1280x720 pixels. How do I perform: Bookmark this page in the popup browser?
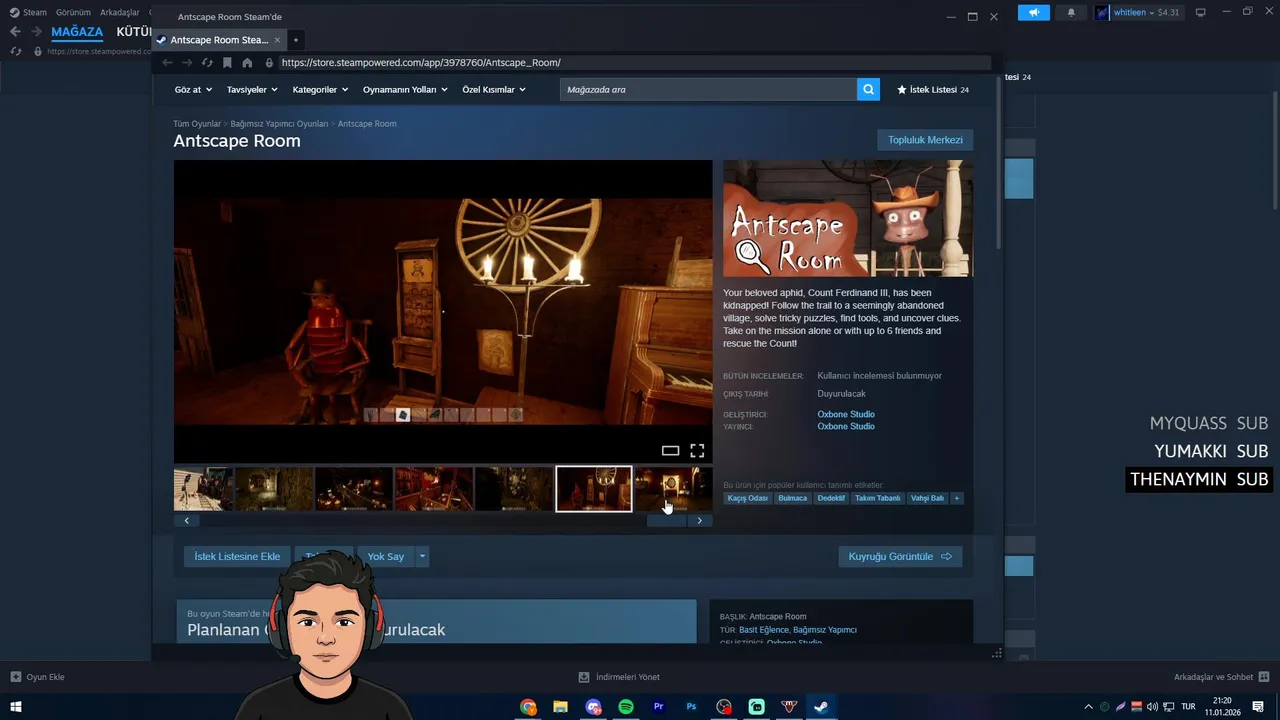pyautogui.click(x=227, y=62)
